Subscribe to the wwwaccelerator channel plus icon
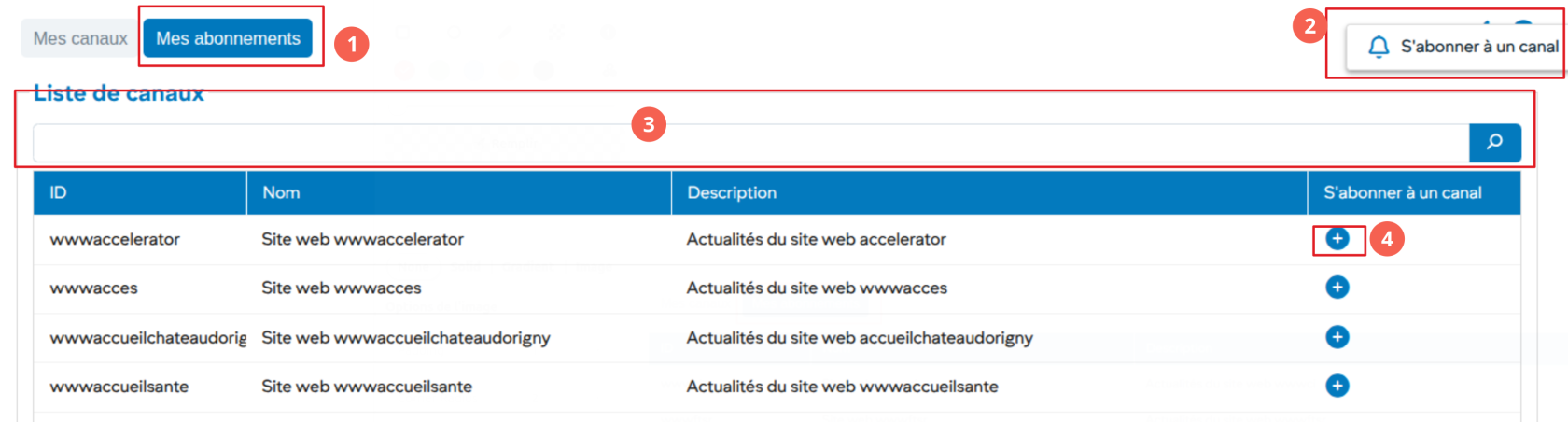 (x=1337, y=239)
